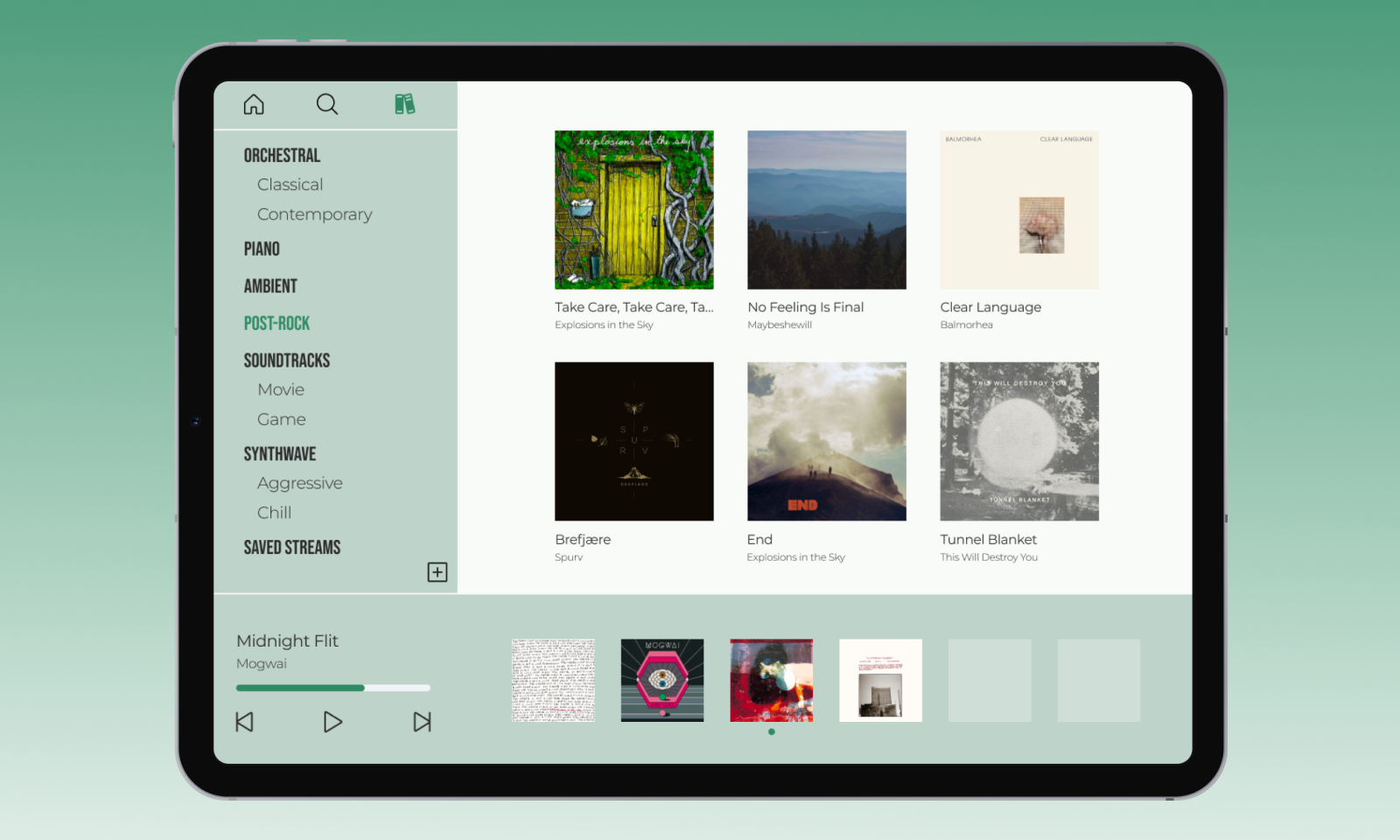The width and height of the screenshot is (1400, 840).
Task: Select the Mogwai cover in the queue carousel
Action: [x=661, y=680]
